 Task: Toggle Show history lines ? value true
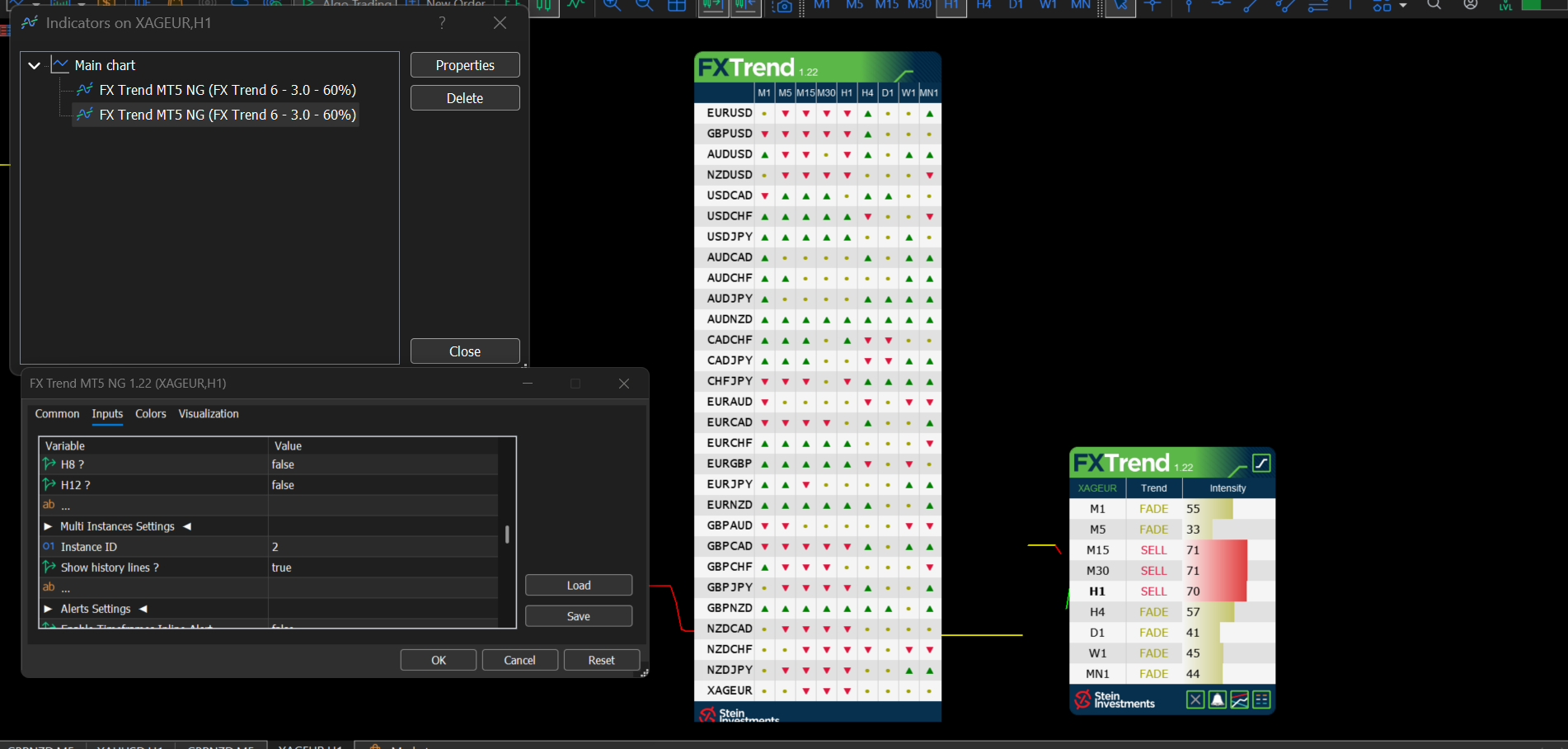coord(383,568)
